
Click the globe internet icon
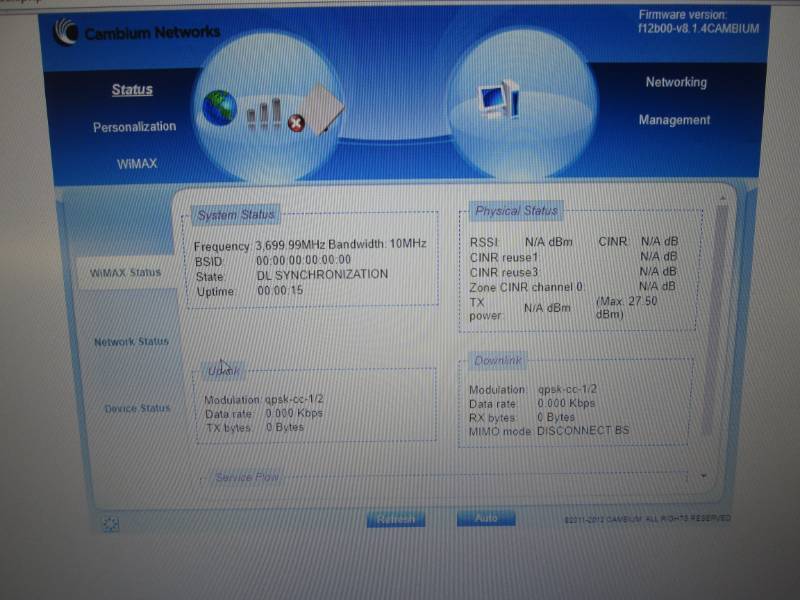219,108
